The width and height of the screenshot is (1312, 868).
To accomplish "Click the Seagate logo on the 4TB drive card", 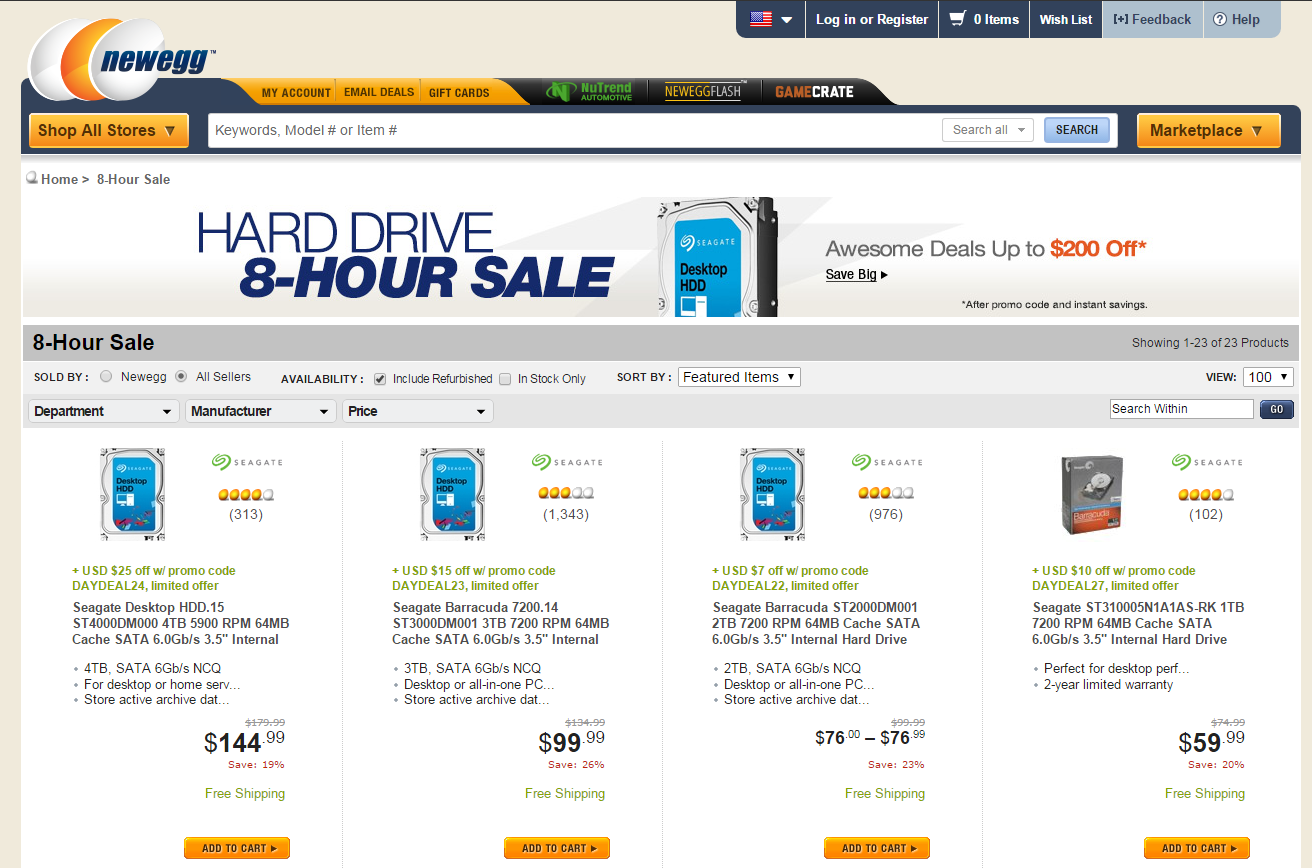I will coord(247,462).
